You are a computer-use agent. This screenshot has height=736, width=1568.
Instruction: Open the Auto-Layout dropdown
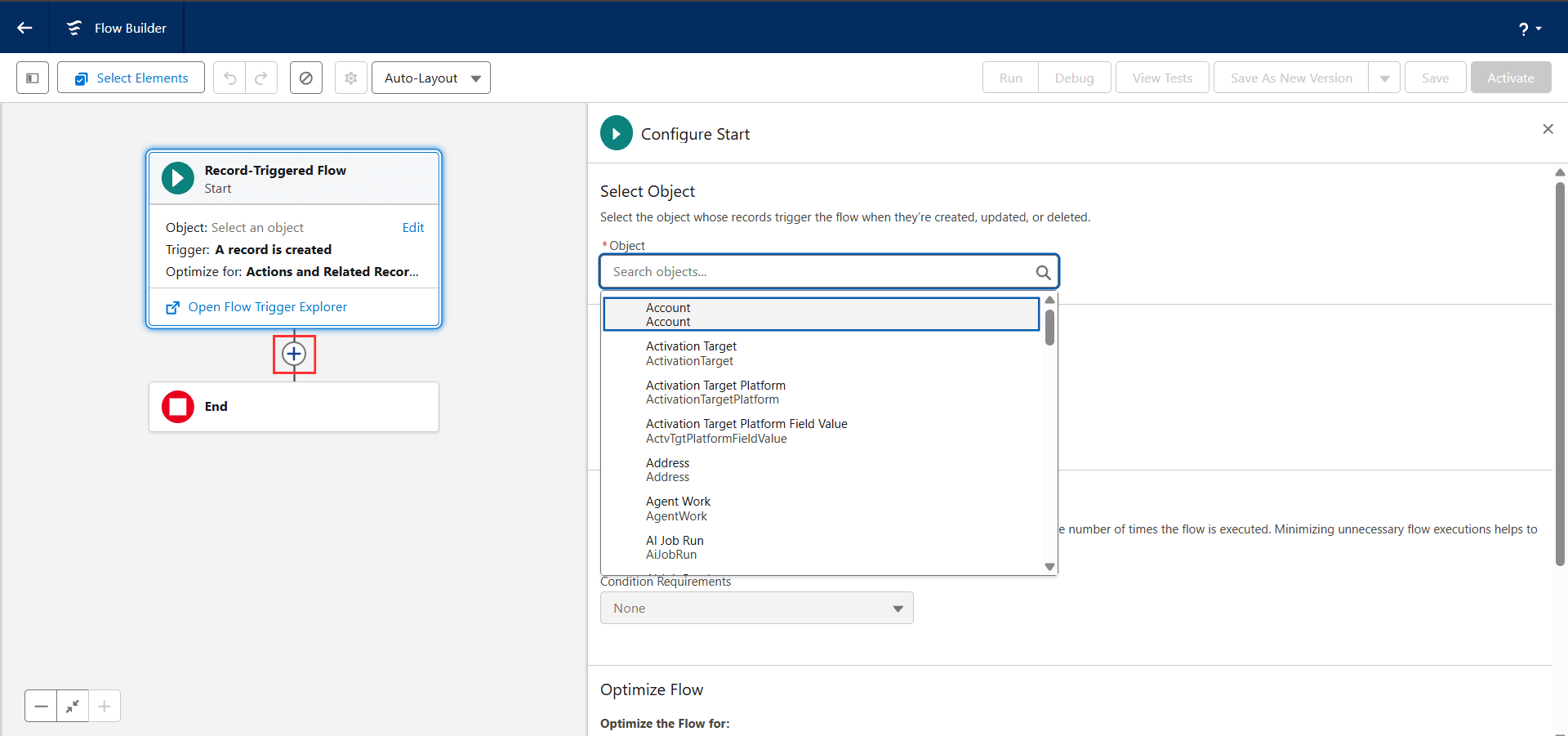tap(431, 78)
